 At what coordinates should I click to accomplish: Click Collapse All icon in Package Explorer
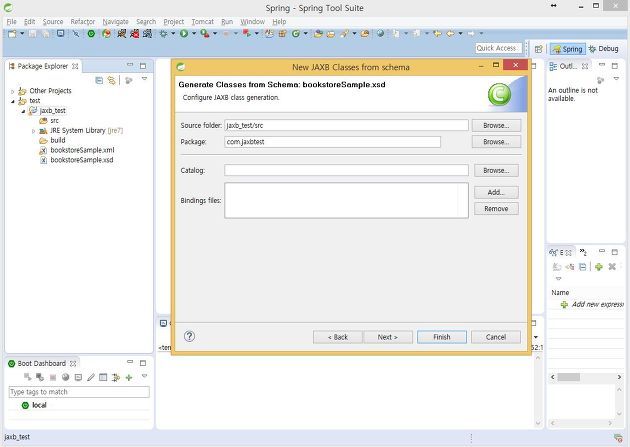pyautogui.click(x=99, y=80)
